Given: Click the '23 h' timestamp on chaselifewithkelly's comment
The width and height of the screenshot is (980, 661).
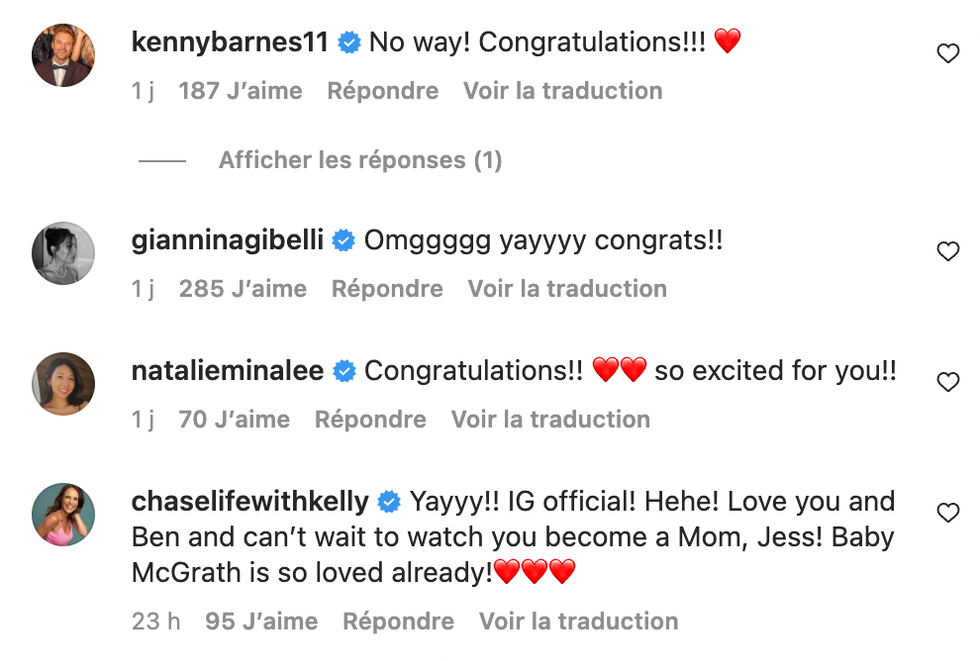Looking at the screenshot, I should pyautogui.click(x=157, y=621).
